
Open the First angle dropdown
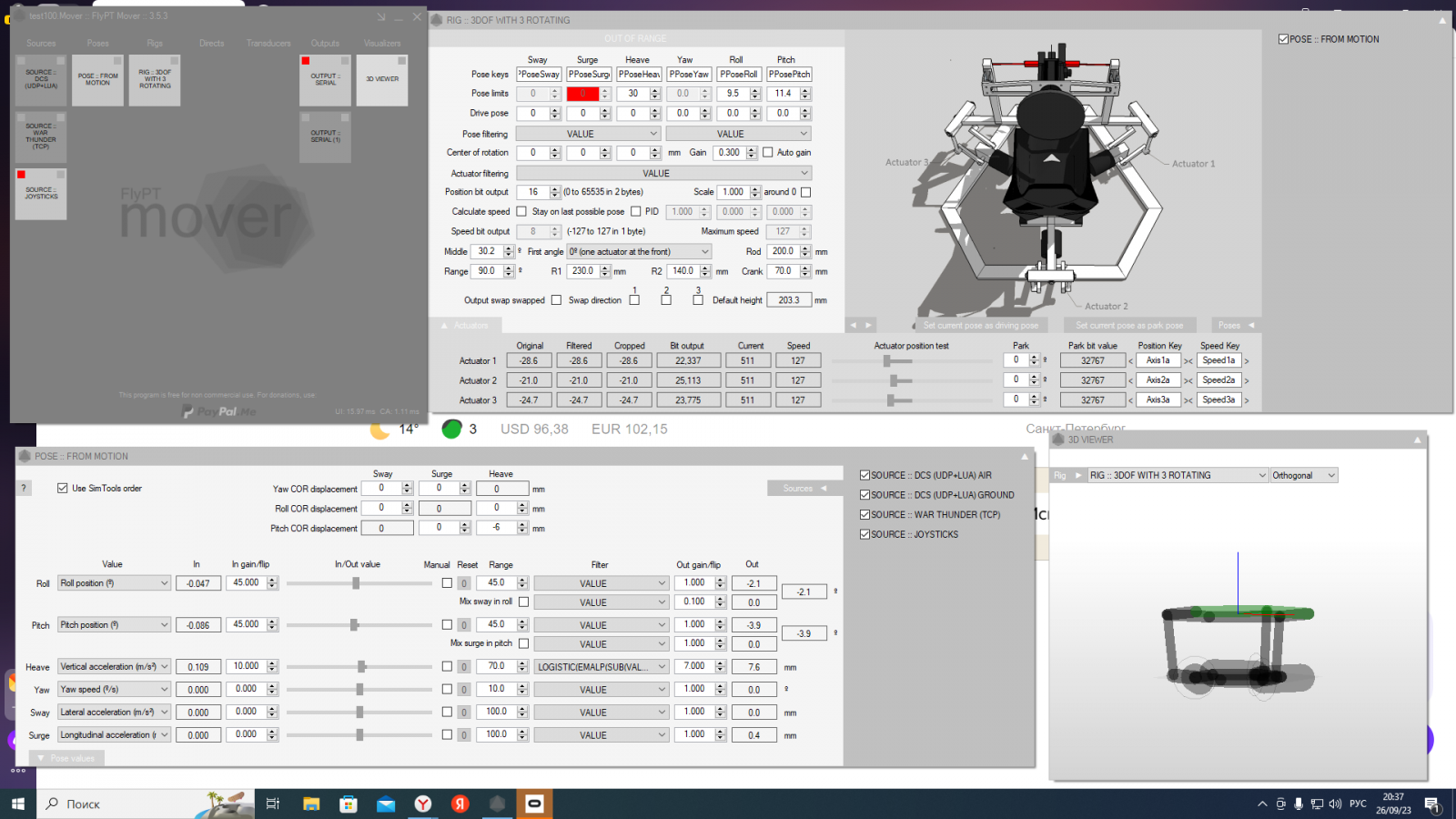coord(639,252)
